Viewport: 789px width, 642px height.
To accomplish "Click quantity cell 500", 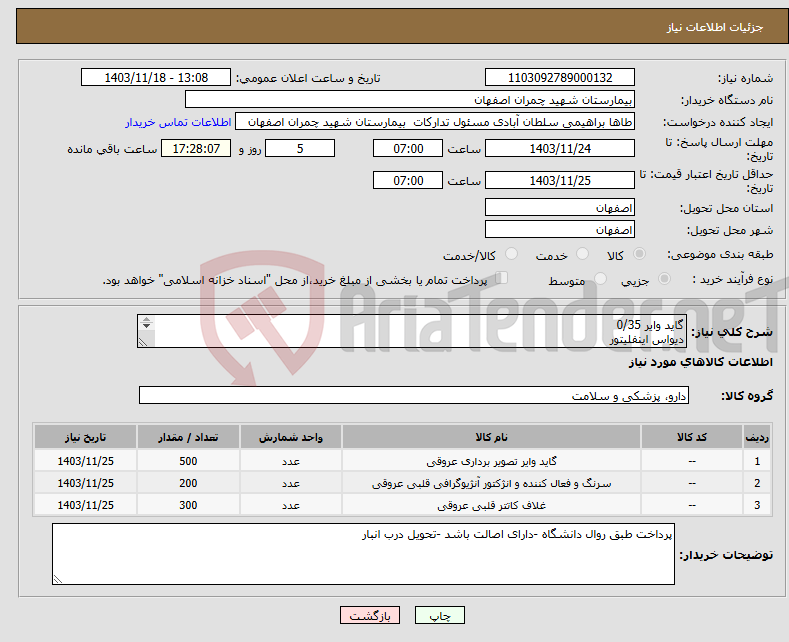I will coord(188,461).
